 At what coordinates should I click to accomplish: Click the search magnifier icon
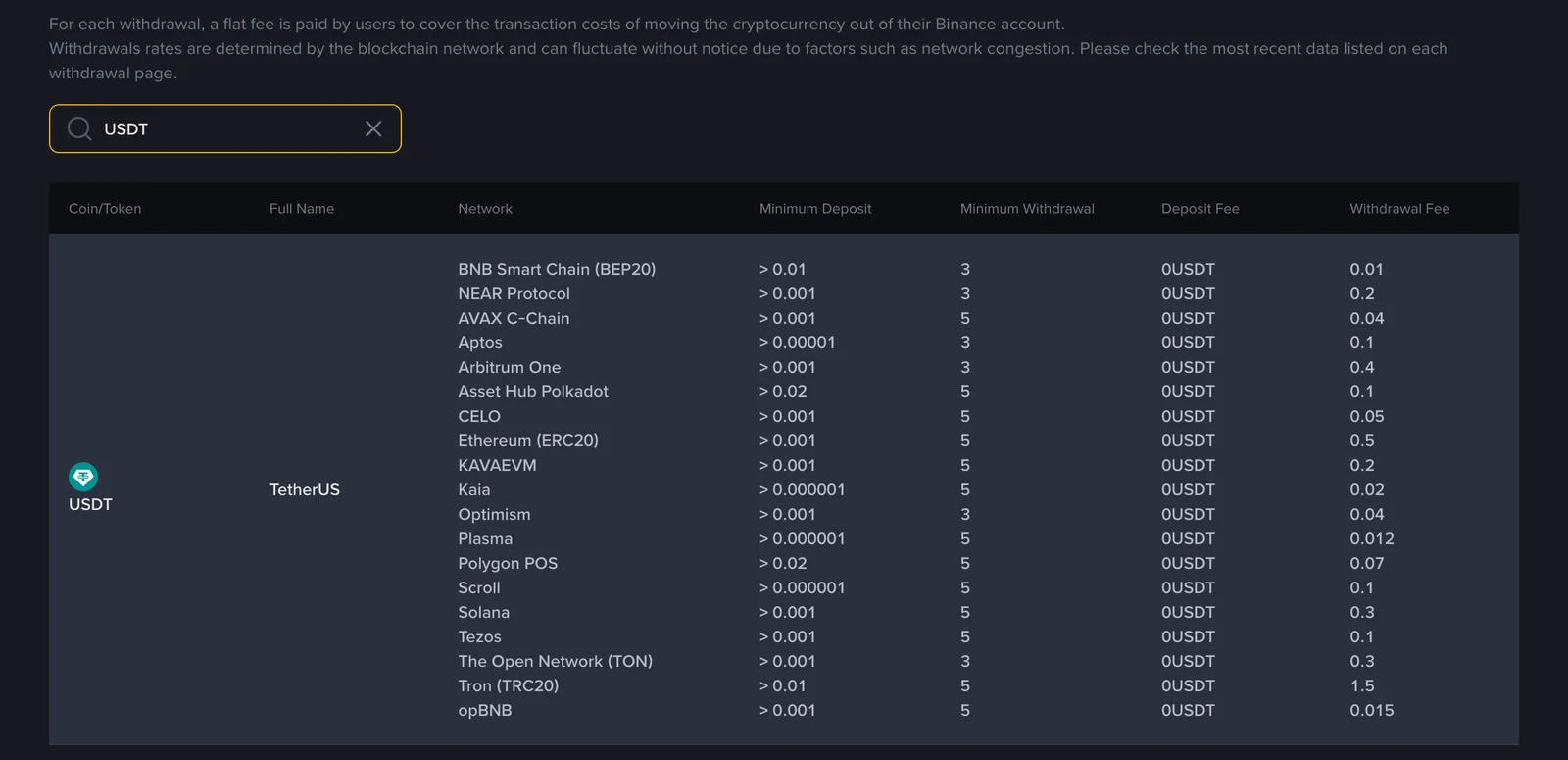click(79, 128)
